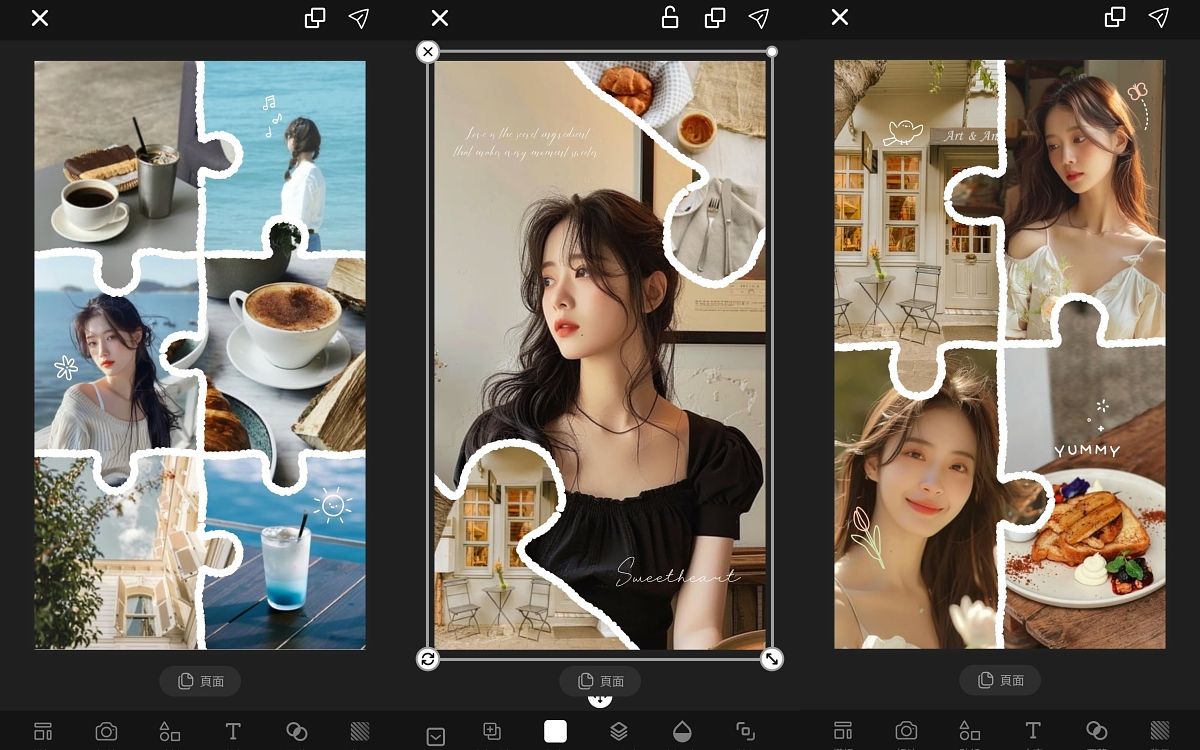Tap the crop frame icon in middle toolbar
Image resolution: width=1200 pixels, height=750 pixels.
pos(745,731)
